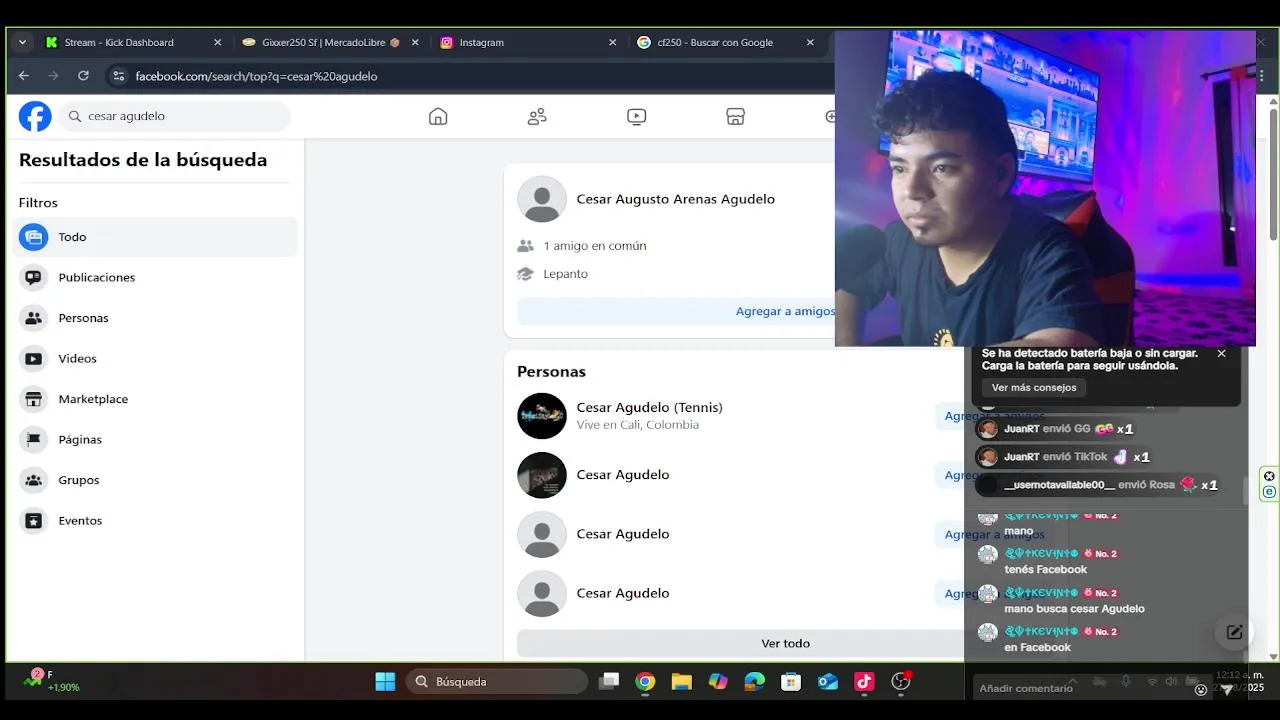Click the site info icon in address bar

click(x=118, y=76)
